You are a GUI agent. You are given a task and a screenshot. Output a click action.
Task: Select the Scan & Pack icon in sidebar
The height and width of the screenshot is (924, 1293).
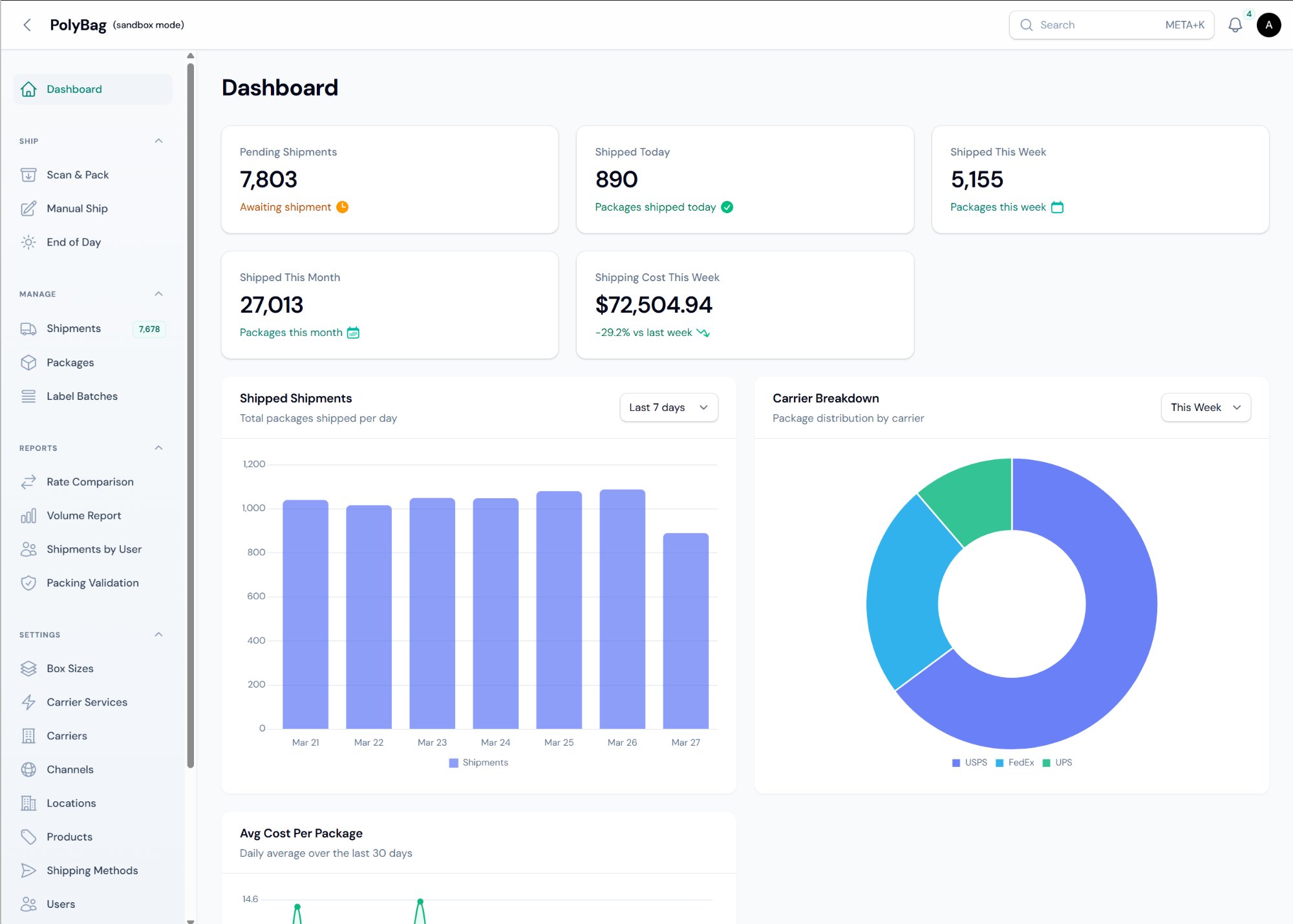(x=28, y=174)
